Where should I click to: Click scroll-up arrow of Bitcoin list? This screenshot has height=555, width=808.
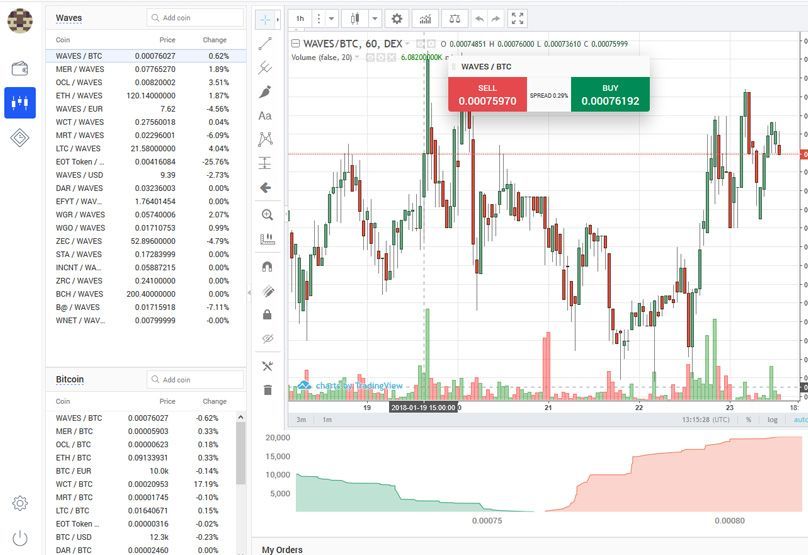point(241,417)
